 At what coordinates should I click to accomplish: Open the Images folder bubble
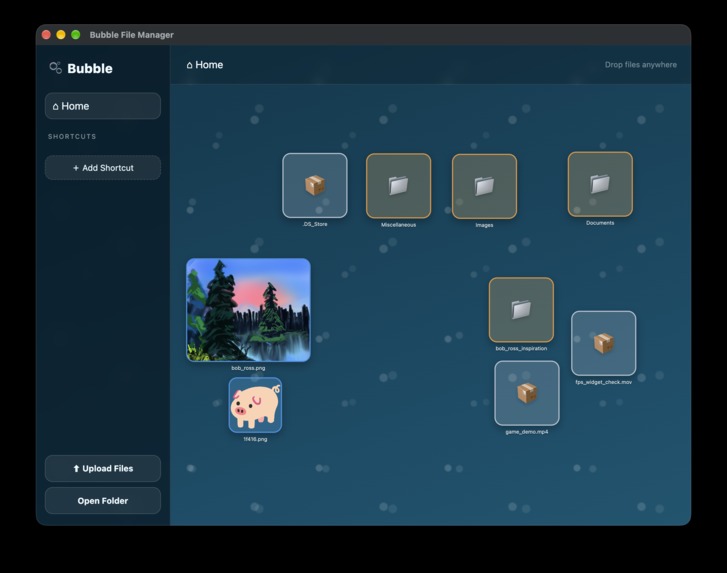point(484,186)
